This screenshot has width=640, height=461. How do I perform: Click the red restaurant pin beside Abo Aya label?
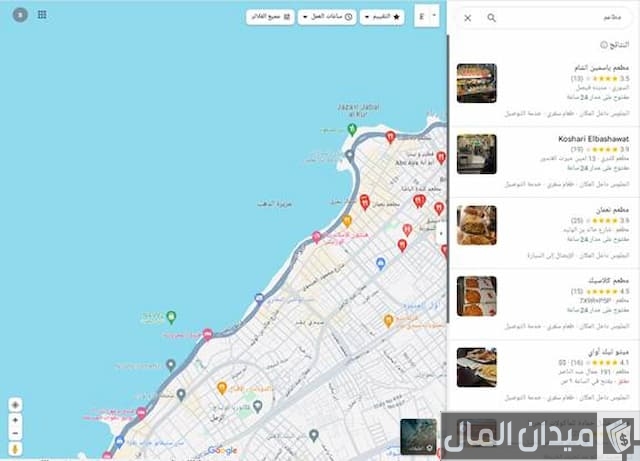coord(441,158)
